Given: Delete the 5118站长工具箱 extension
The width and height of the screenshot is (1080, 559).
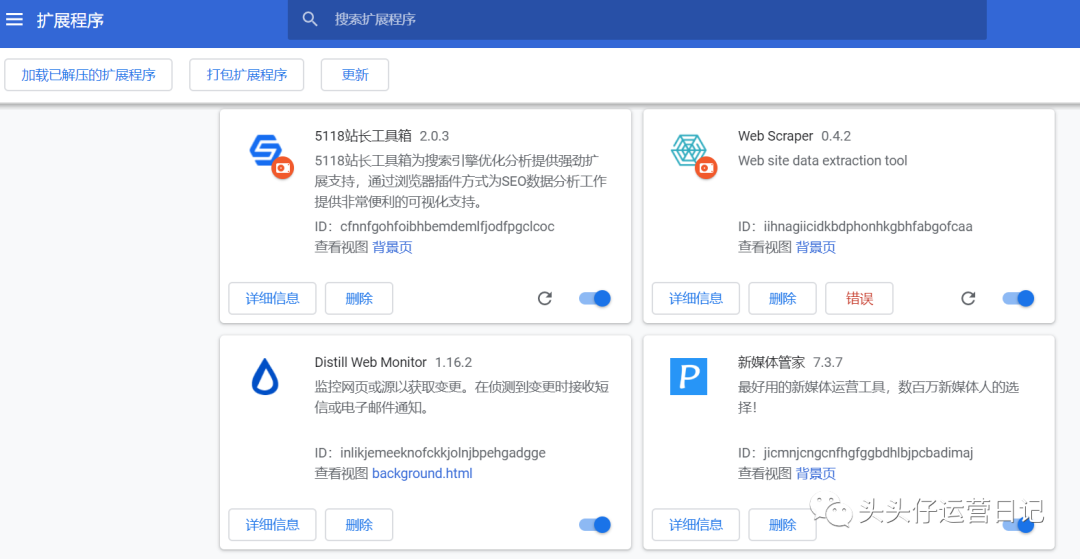Looking at the screenshot, I should 359,298.
